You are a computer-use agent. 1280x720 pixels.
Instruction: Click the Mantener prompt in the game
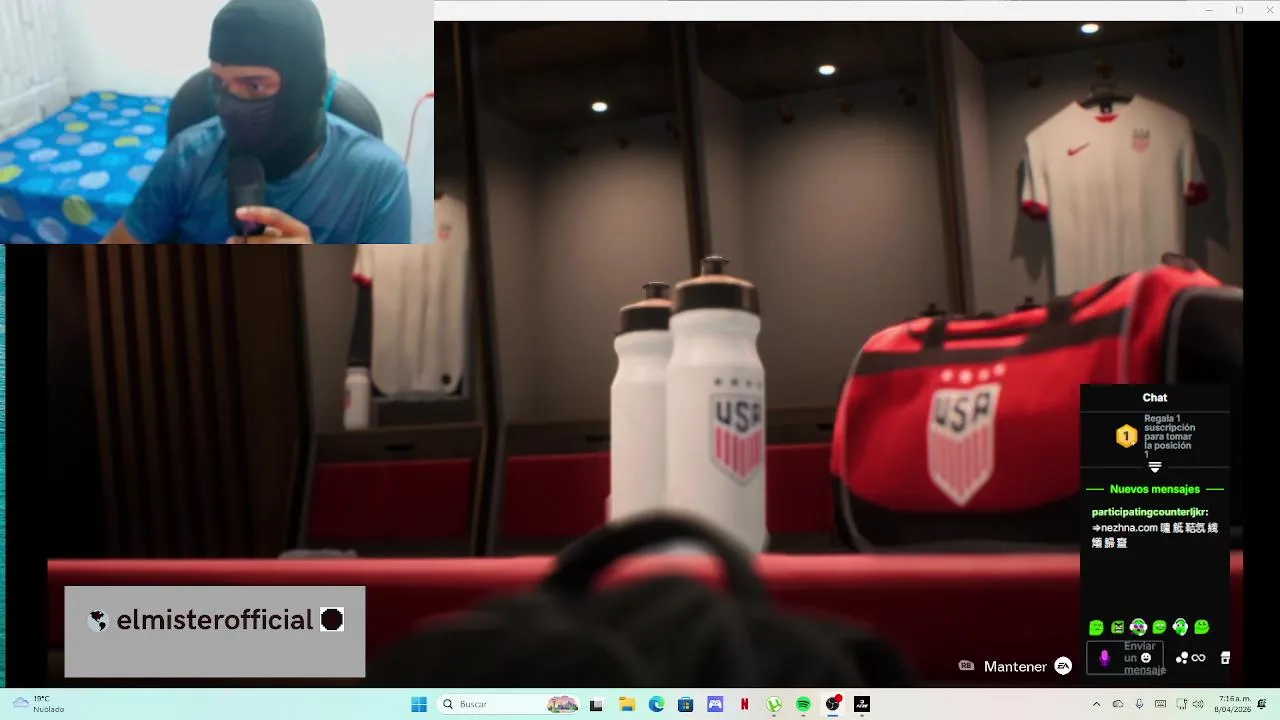point(1015,666)
